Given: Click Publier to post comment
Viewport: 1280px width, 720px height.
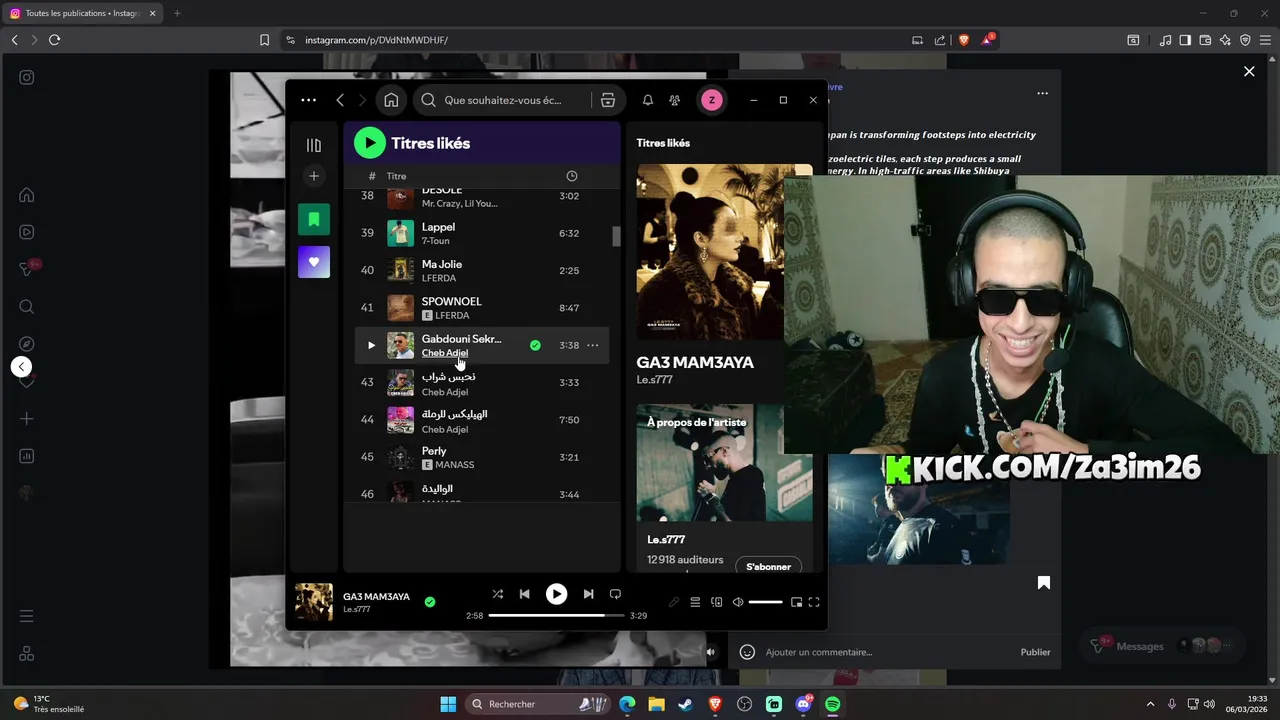Looking at the screenshot, I should point(1035,652).
